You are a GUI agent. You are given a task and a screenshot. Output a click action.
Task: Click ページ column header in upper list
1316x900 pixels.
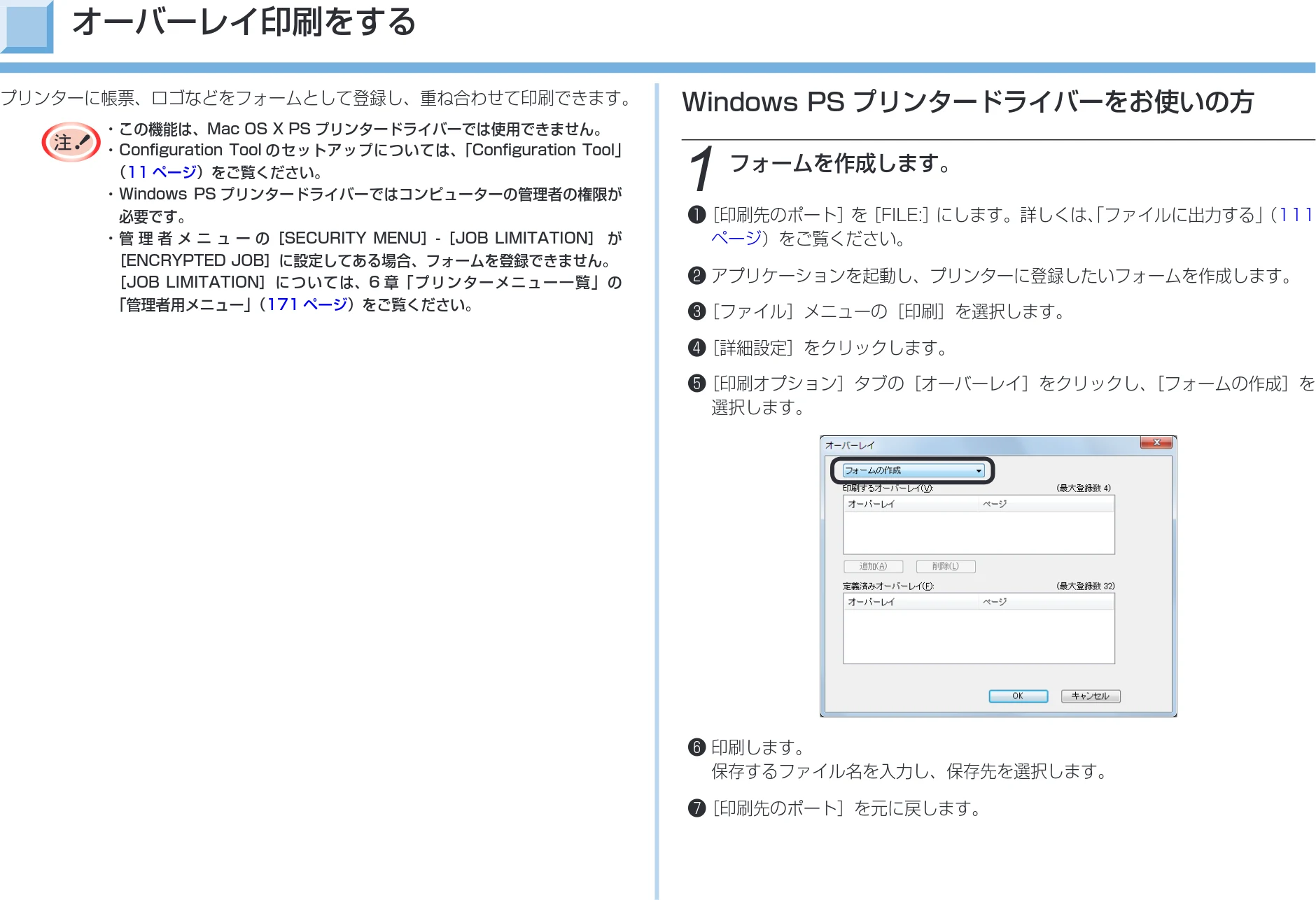click(x=1046, y=504)
